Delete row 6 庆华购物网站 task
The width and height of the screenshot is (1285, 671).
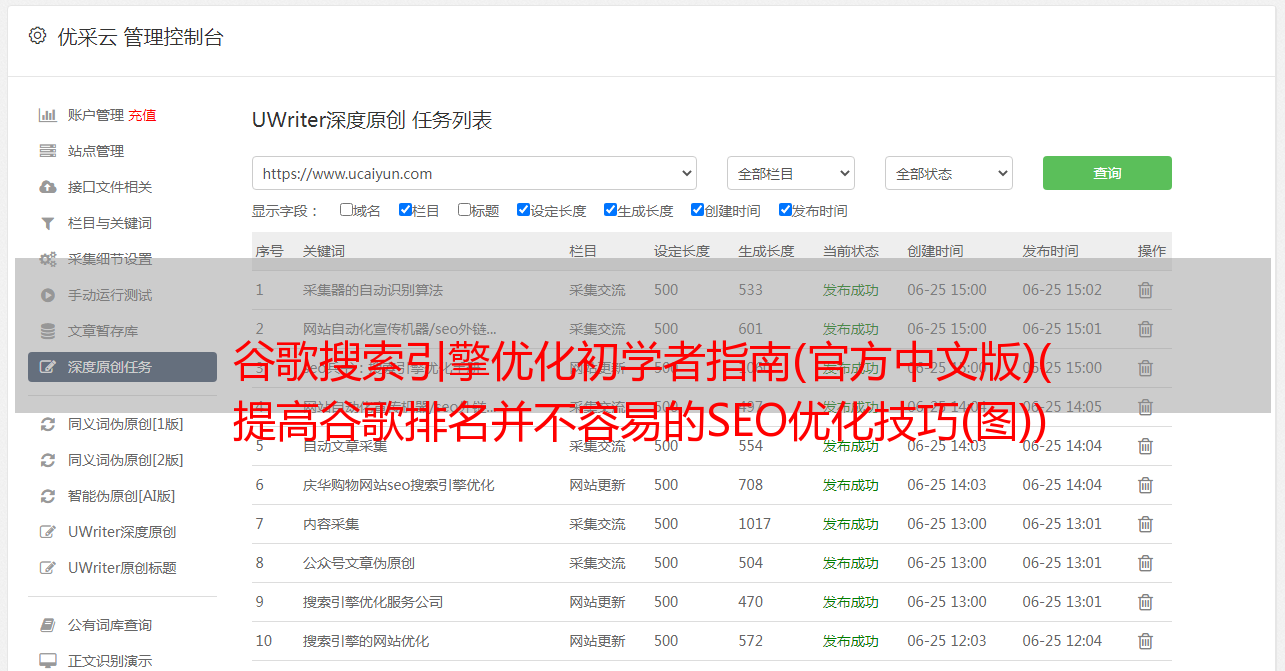click(1146, 485)
